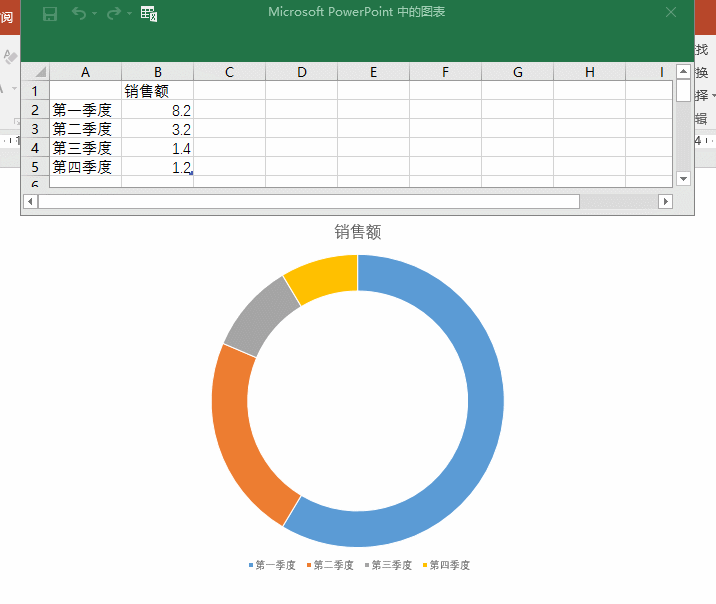Expand the Redo dropdown arrow
Image resolution: width=716 pixels, height=604 pixels.
coord(130,14)
